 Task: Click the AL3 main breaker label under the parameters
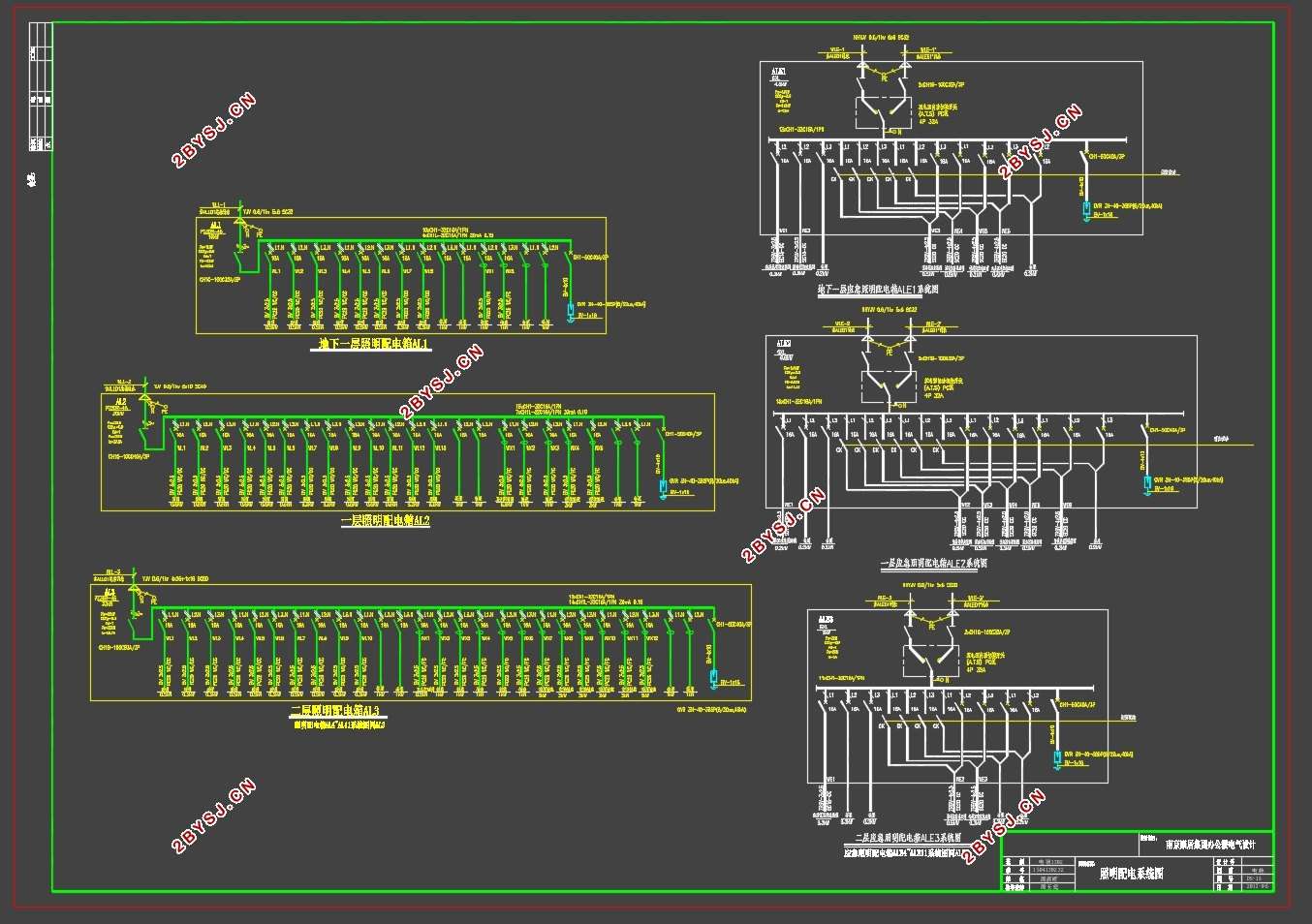[x=118, y=647]
